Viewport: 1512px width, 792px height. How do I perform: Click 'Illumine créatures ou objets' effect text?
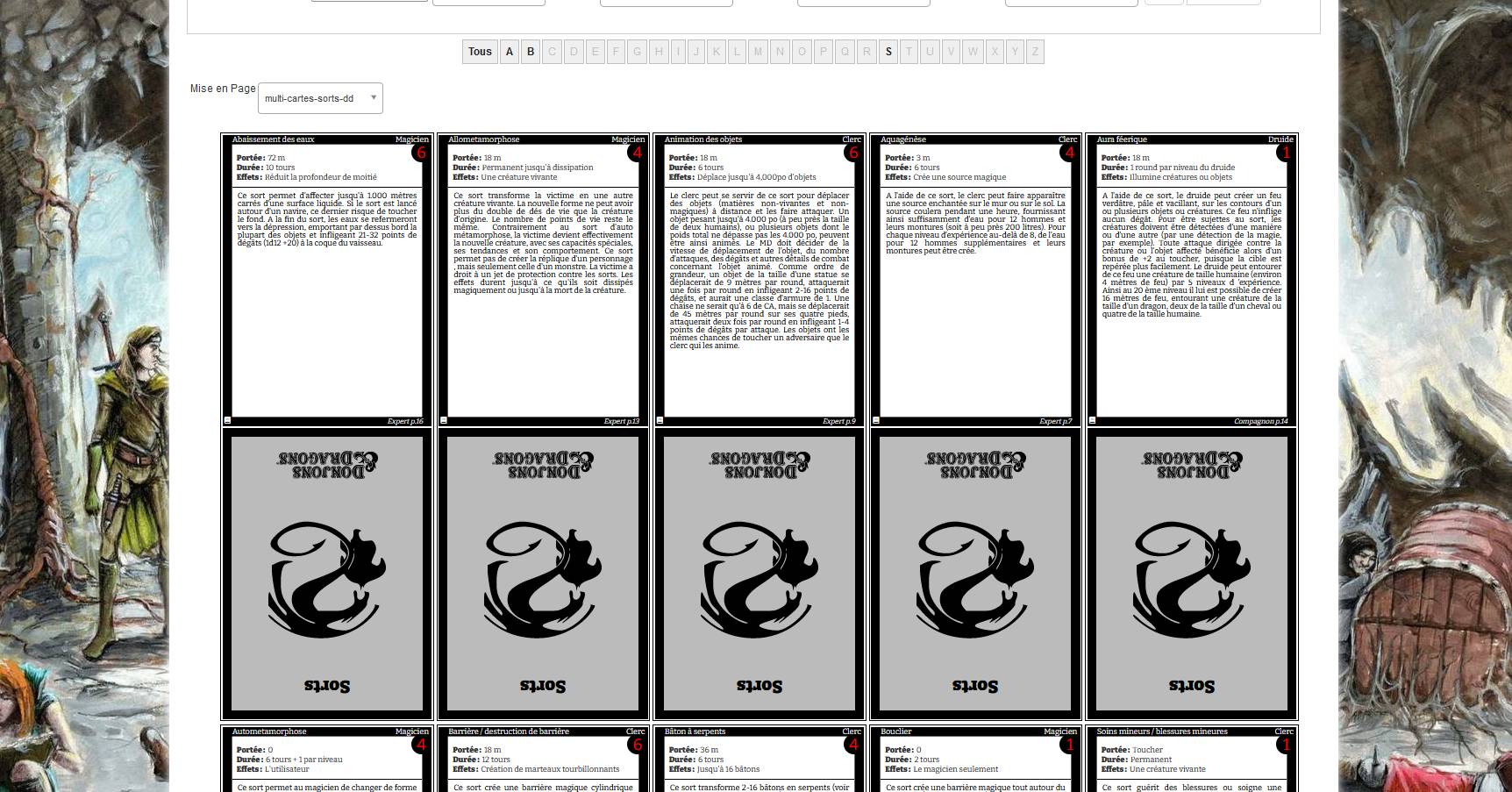[1180, 177]
